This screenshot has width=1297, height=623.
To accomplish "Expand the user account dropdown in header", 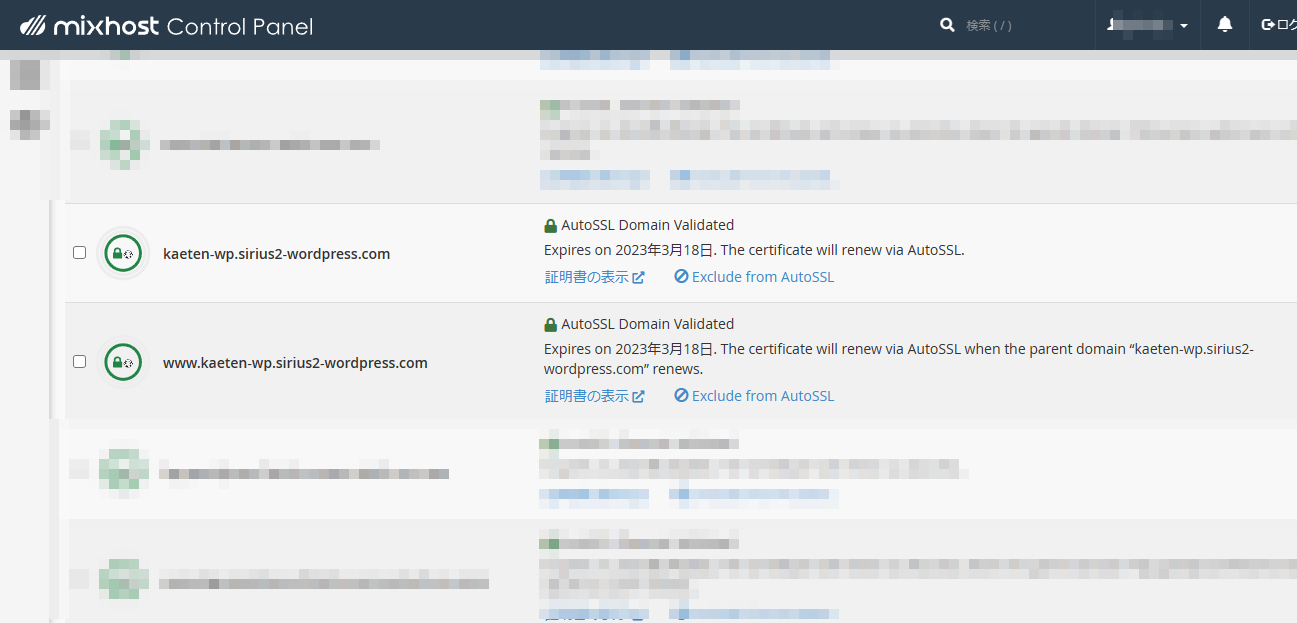I will [1148, 25].
